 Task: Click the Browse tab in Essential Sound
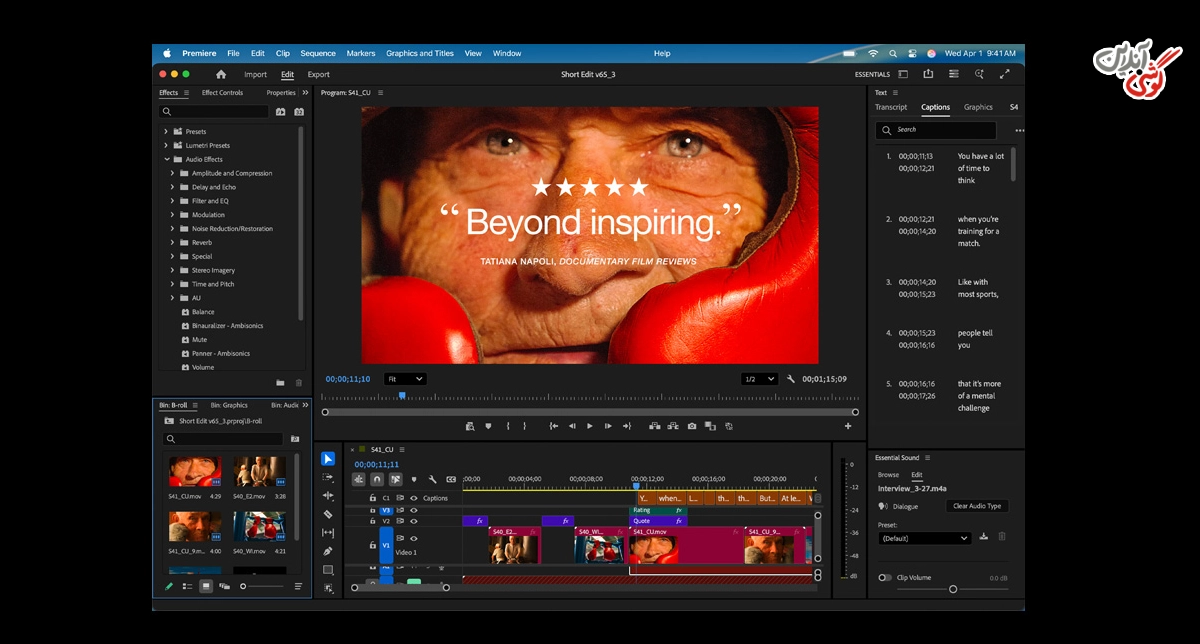point(888,475)
